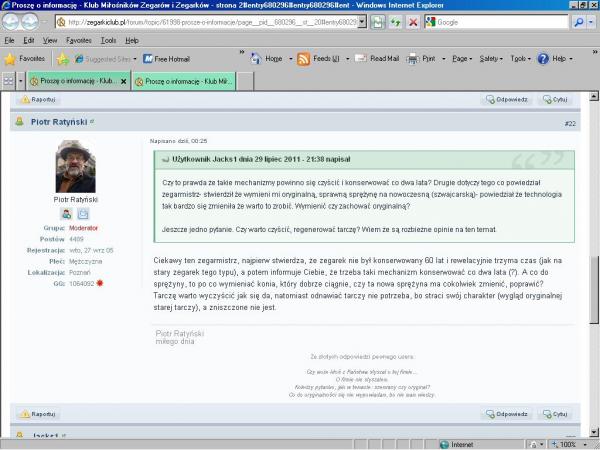Click the orange Feeds RSS icon
This screenshot has height=450, width=600.
tap(303, 59)
